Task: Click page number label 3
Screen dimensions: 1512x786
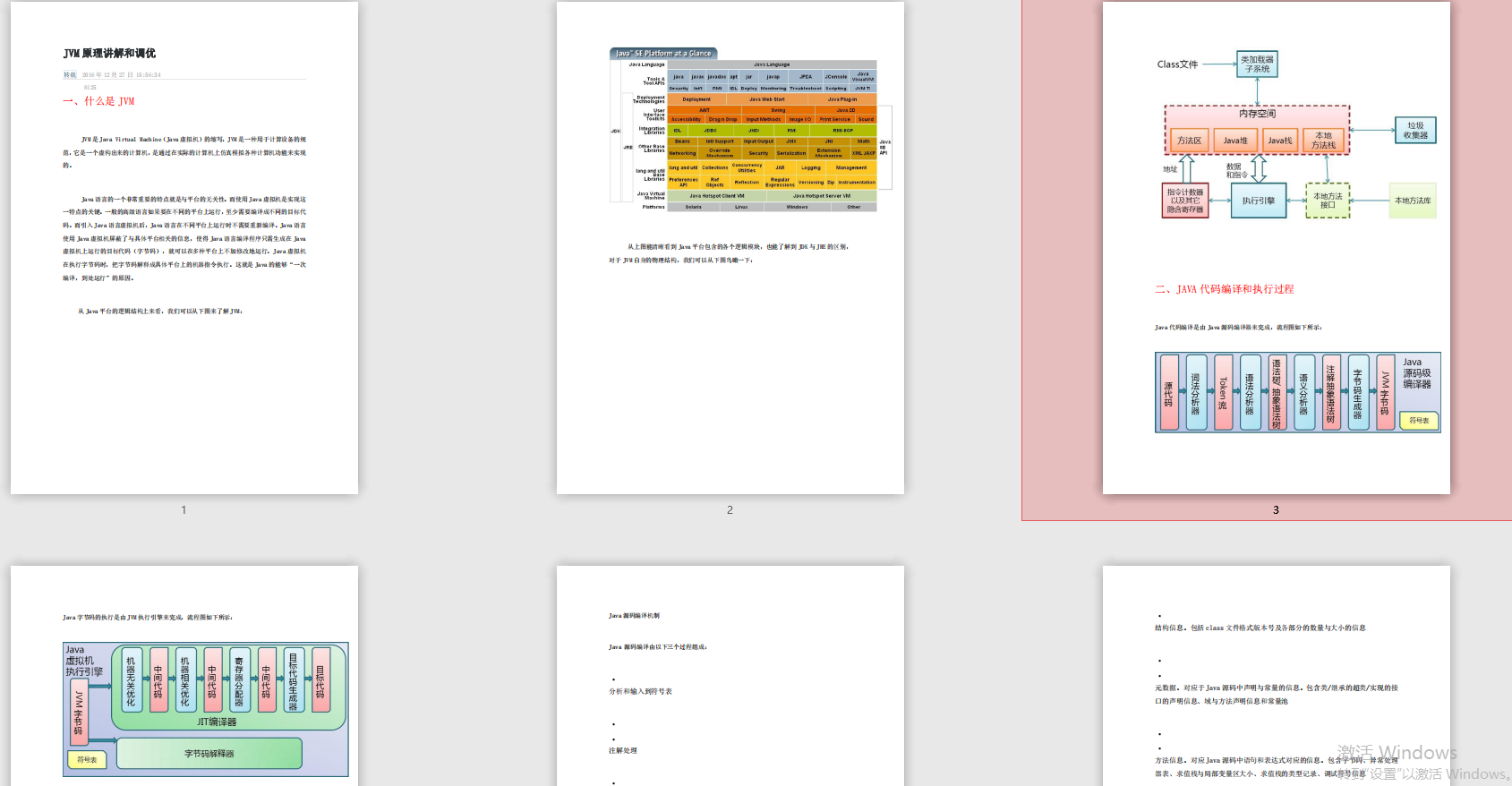Action: (1276, 509)
